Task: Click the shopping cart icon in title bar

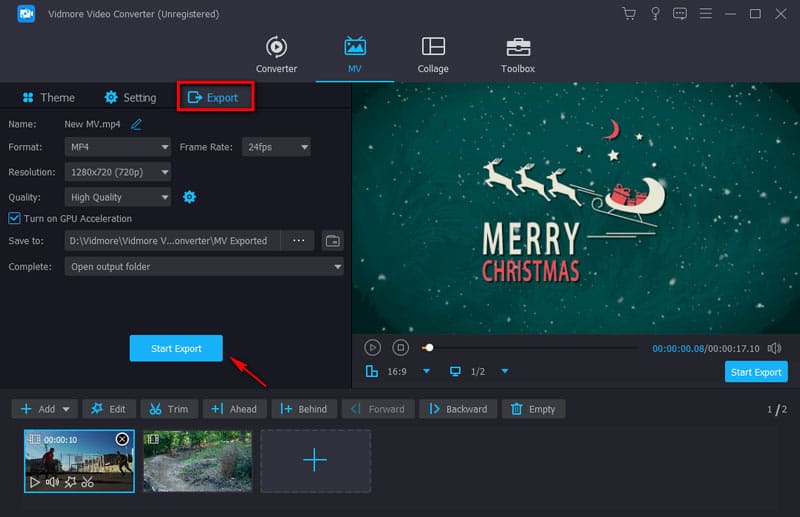Action: click(x=628, y=14)
